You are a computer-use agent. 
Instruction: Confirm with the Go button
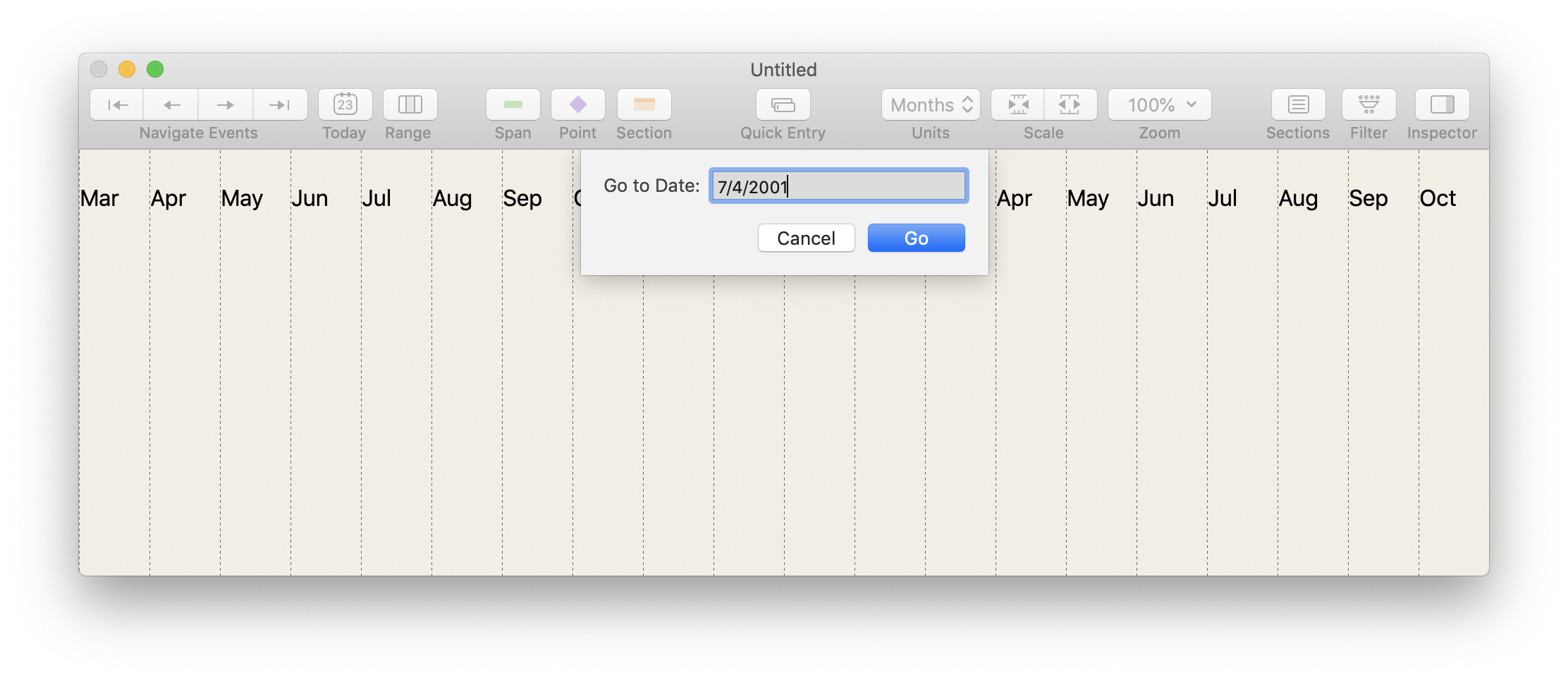point(915,238)
